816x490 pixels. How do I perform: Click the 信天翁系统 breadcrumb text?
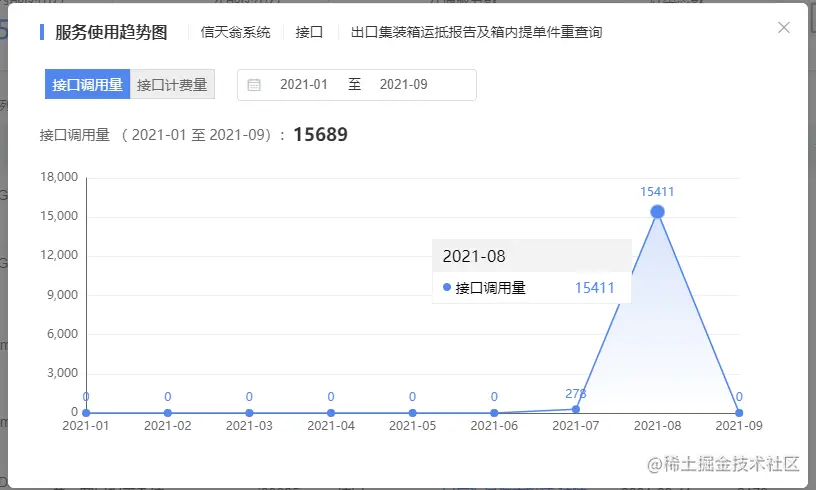[236, 32]
